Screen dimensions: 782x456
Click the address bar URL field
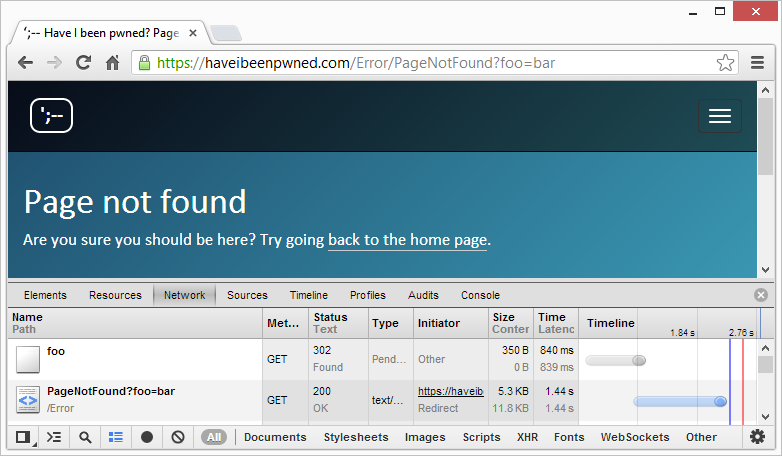[x=434, y=63]
